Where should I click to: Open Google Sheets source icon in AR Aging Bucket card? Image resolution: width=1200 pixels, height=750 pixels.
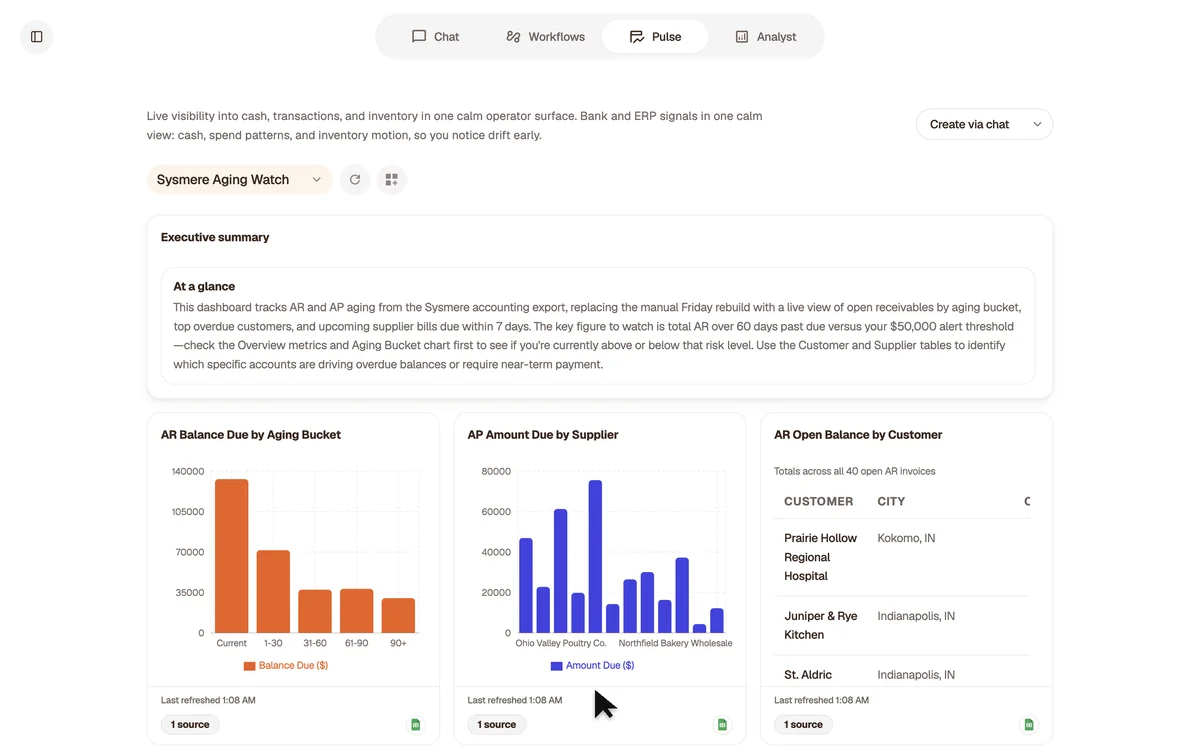[416, 724]
